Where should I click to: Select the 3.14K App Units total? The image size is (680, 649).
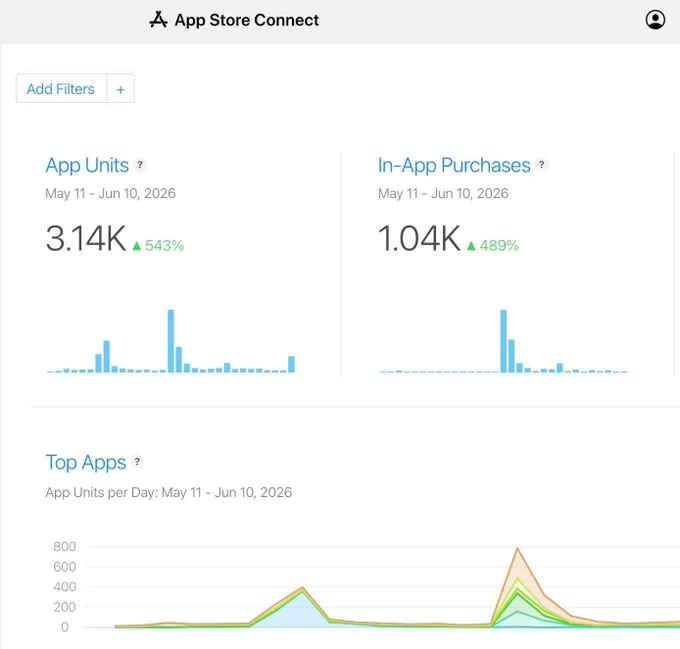click(85, 238)
